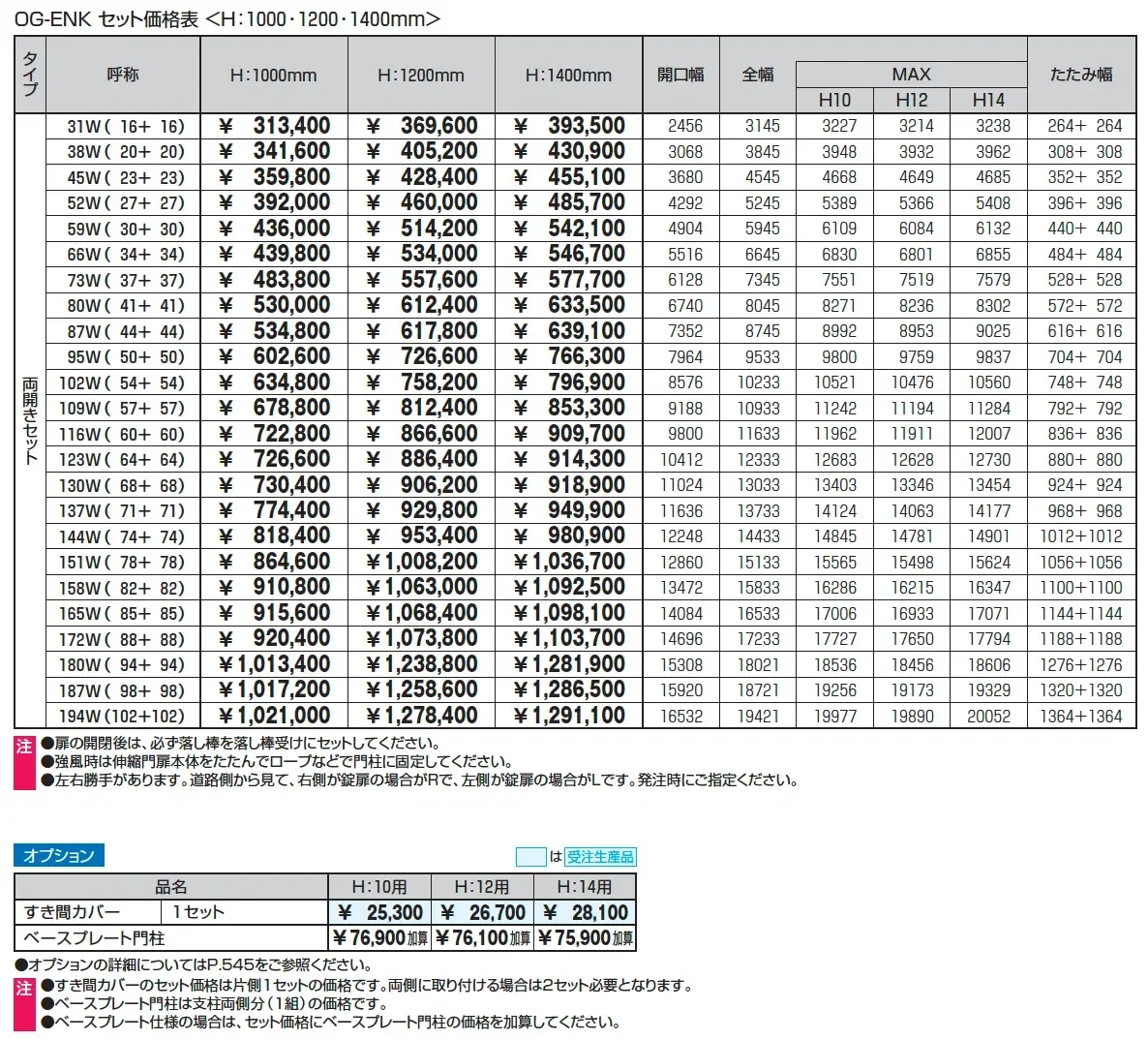Click opening width 7352 in 87W row

(685, 331)
